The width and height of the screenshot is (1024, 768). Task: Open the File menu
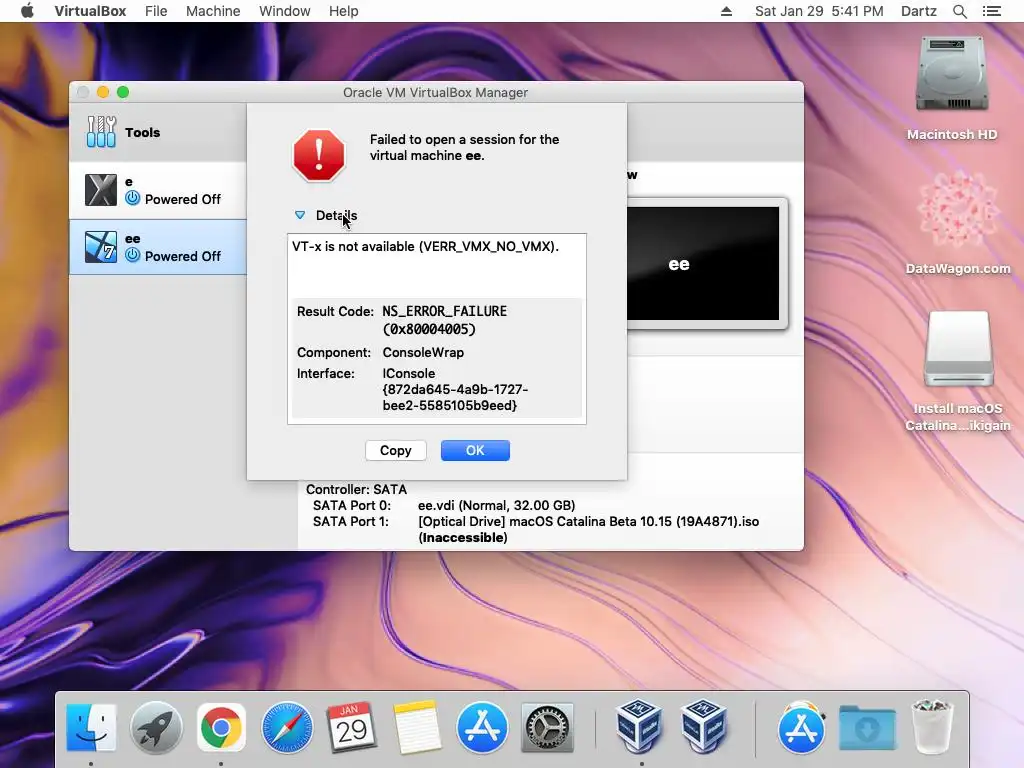(x=156, y=11)
